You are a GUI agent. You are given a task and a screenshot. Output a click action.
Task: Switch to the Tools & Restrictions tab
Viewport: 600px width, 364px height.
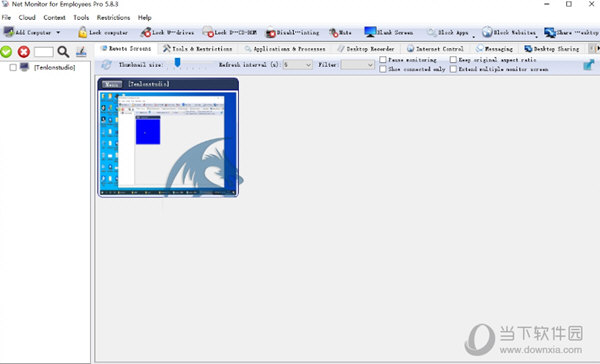pyautogui.click(x=197, y=49)
